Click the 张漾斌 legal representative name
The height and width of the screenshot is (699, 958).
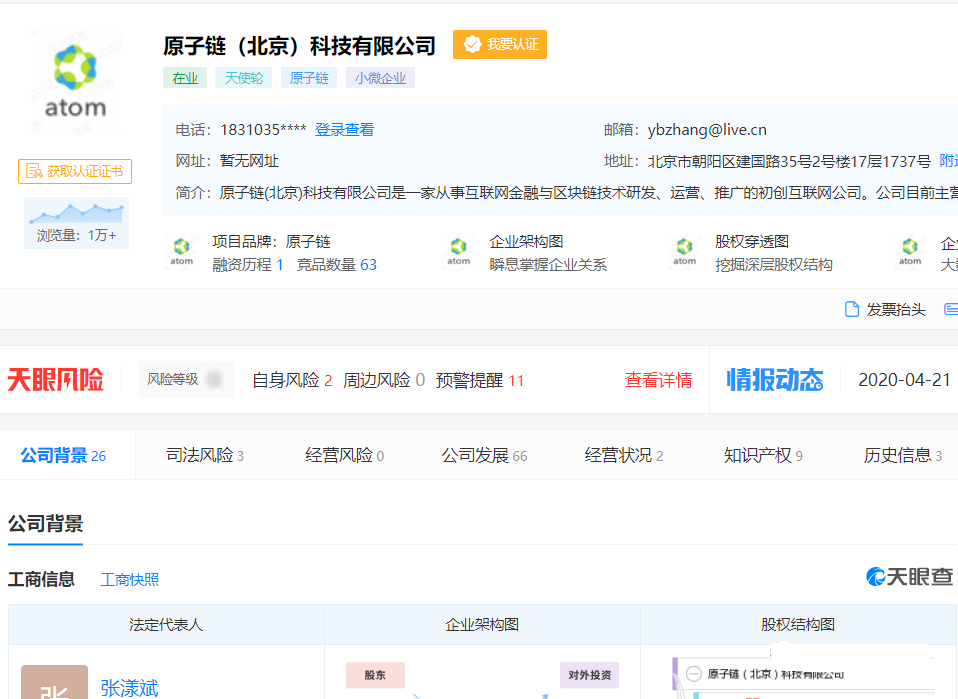click(129, 688)
